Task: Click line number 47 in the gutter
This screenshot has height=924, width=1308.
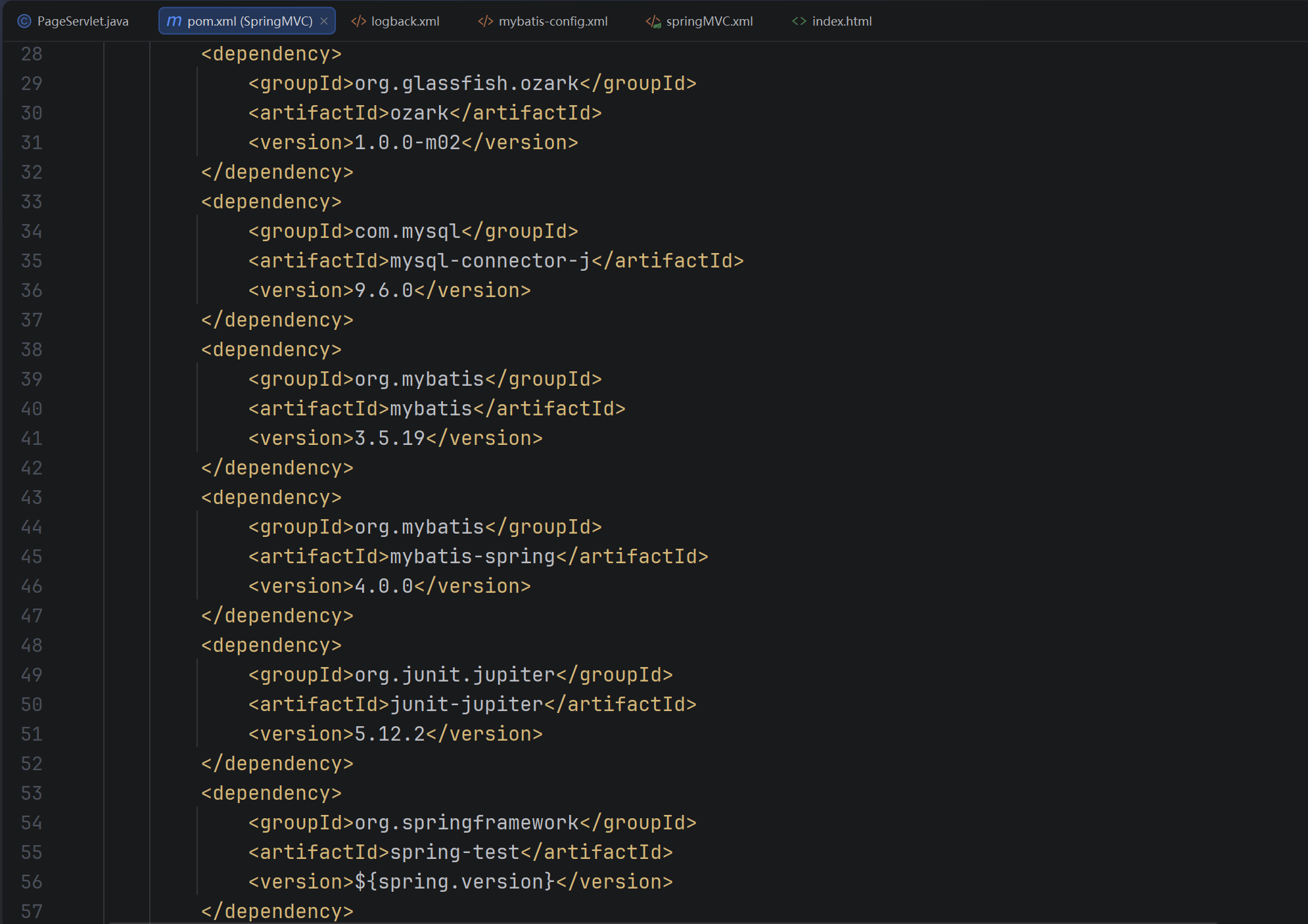Action: pos(32,616)
